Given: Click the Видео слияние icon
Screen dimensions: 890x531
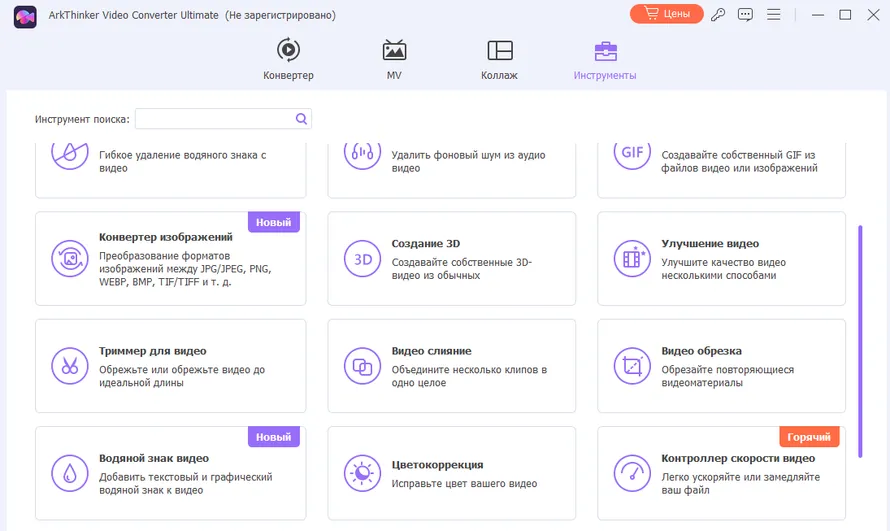Looking at the screenshot, I should click(x=362, y=366).
